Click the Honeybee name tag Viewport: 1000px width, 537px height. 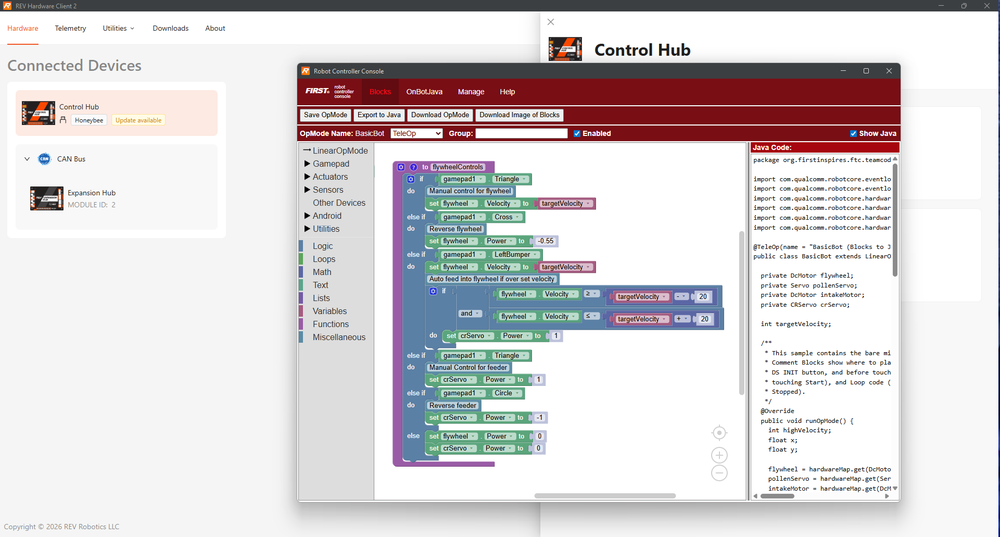[x=89, y=120]
